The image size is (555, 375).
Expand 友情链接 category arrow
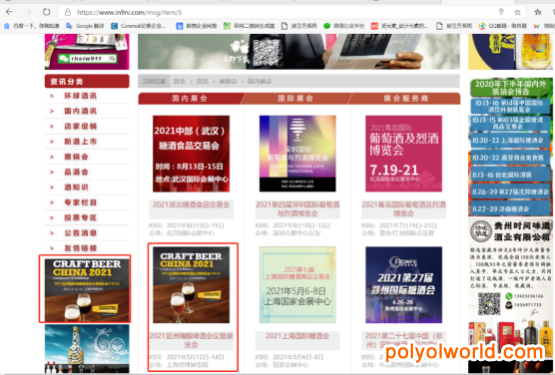[x=52, y=248]
